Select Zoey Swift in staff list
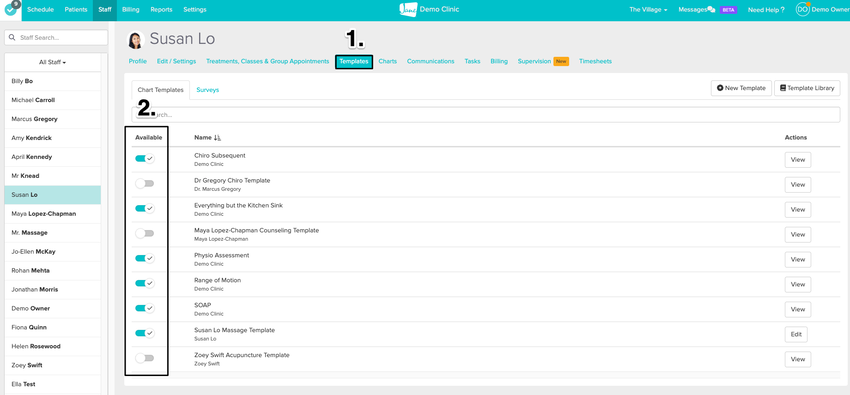Image resolution: width=850 pixels, height=395 pixels. (x=53, y=366)
